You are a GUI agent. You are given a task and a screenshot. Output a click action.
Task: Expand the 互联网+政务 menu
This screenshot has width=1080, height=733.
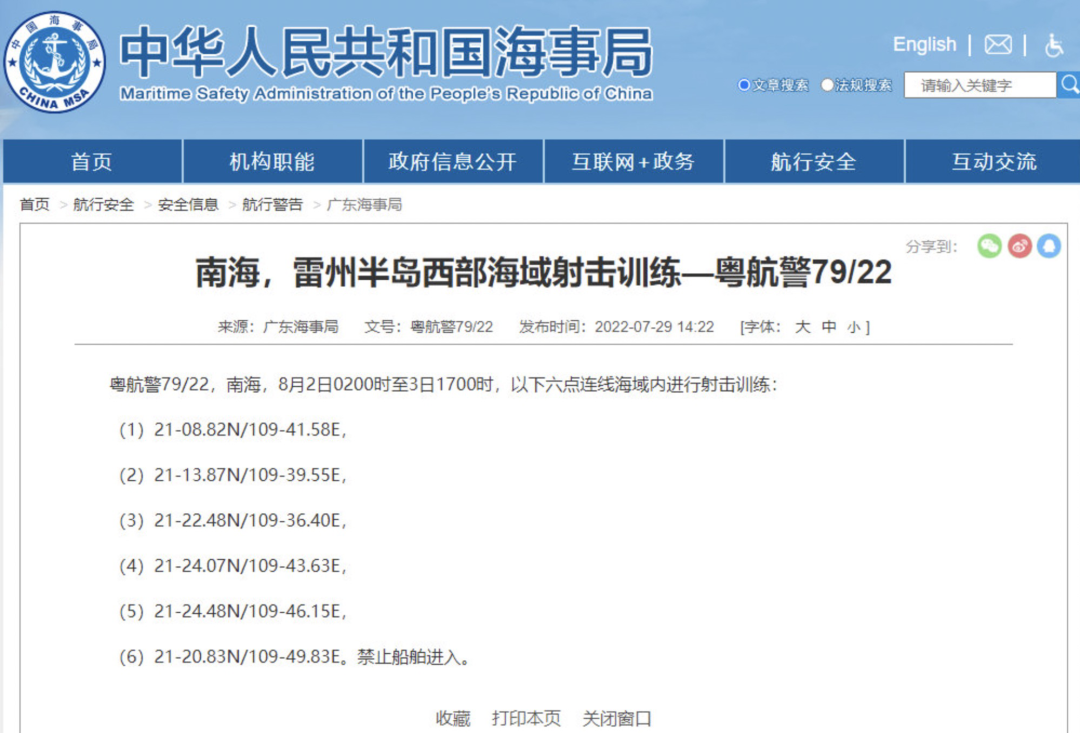(x=633, y=161)
